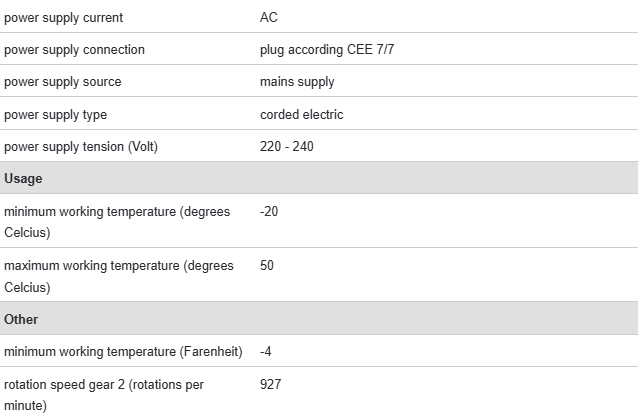Click the "power supply type" label
This screenshot has height=420, width=638.
tap(55, 115)
